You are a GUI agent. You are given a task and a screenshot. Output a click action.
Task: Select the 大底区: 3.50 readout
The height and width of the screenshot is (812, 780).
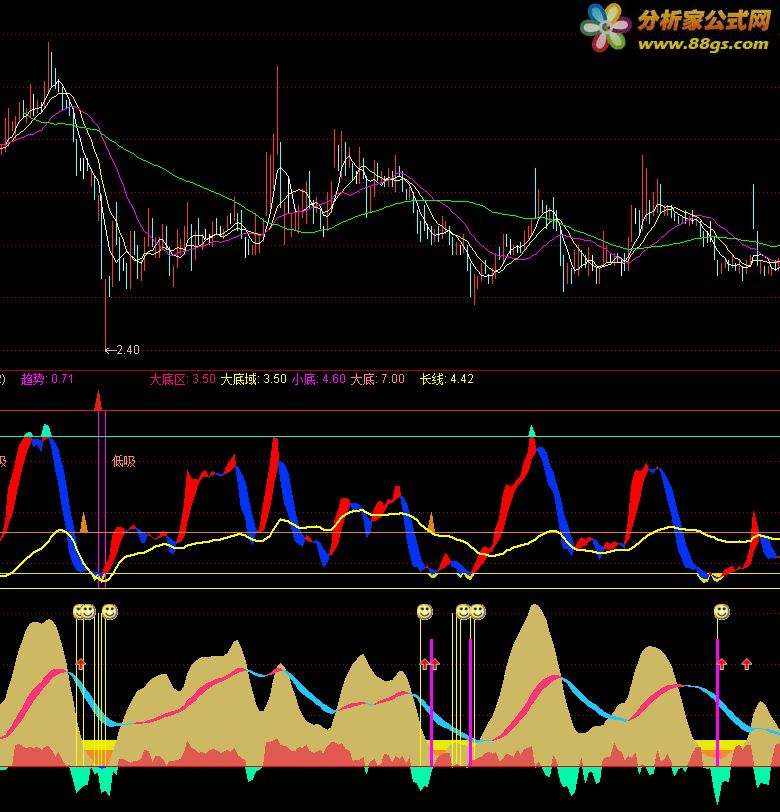[x=182, y=379]
